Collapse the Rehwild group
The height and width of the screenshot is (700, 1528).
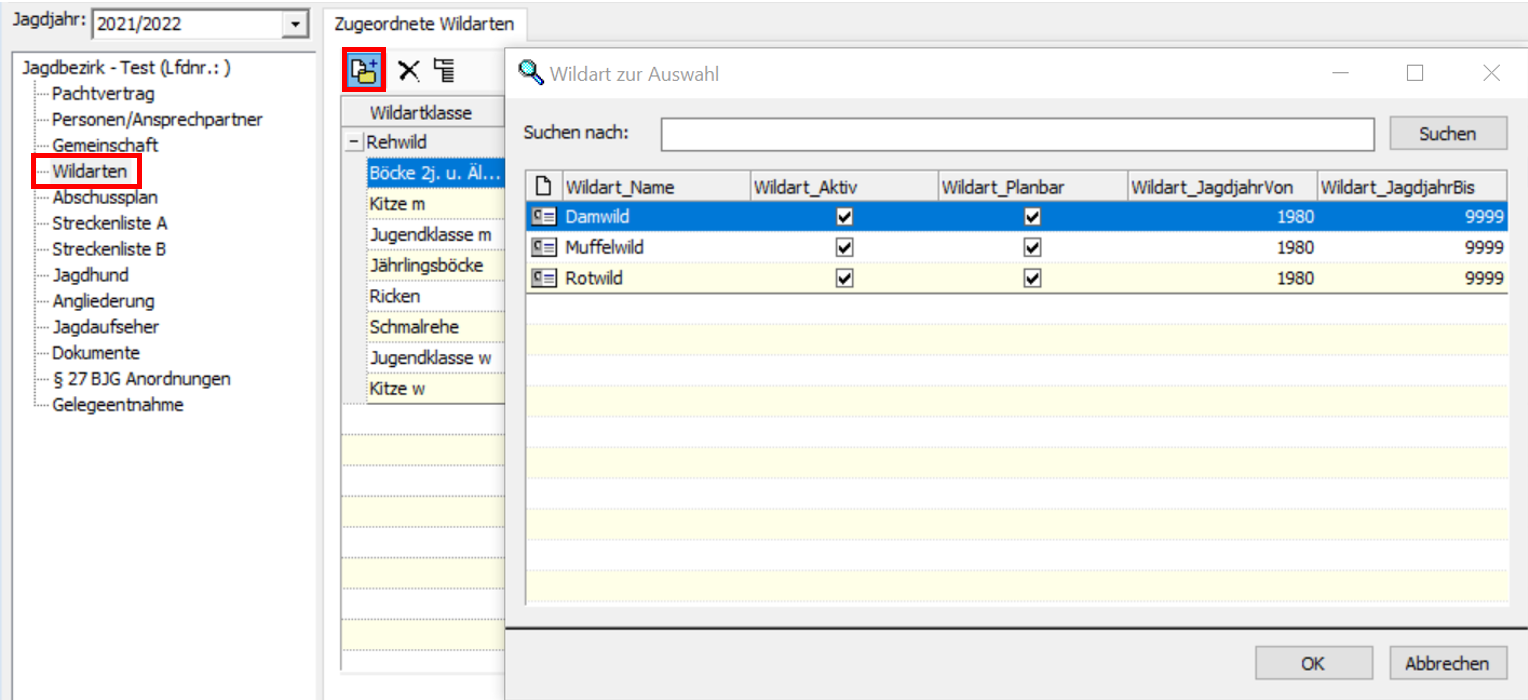(354, 143)
